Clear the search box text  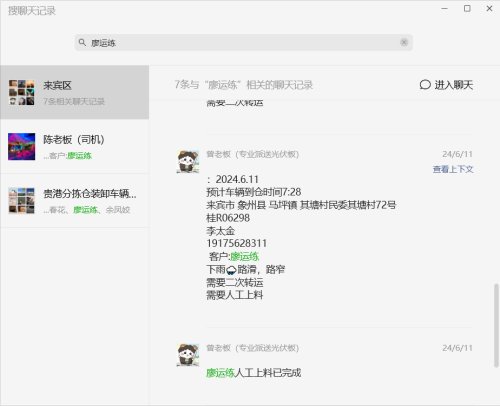(x=404, y=42)
